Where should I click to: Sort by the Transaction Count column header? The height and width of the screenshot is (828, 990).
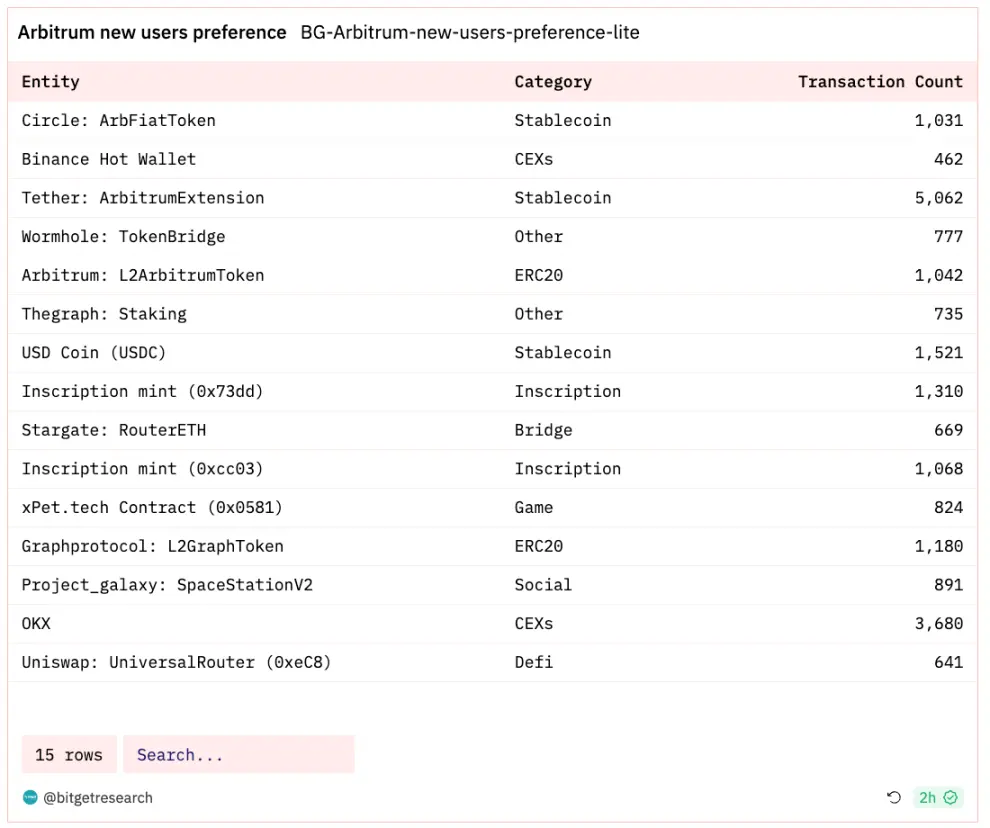pos(880,82)
